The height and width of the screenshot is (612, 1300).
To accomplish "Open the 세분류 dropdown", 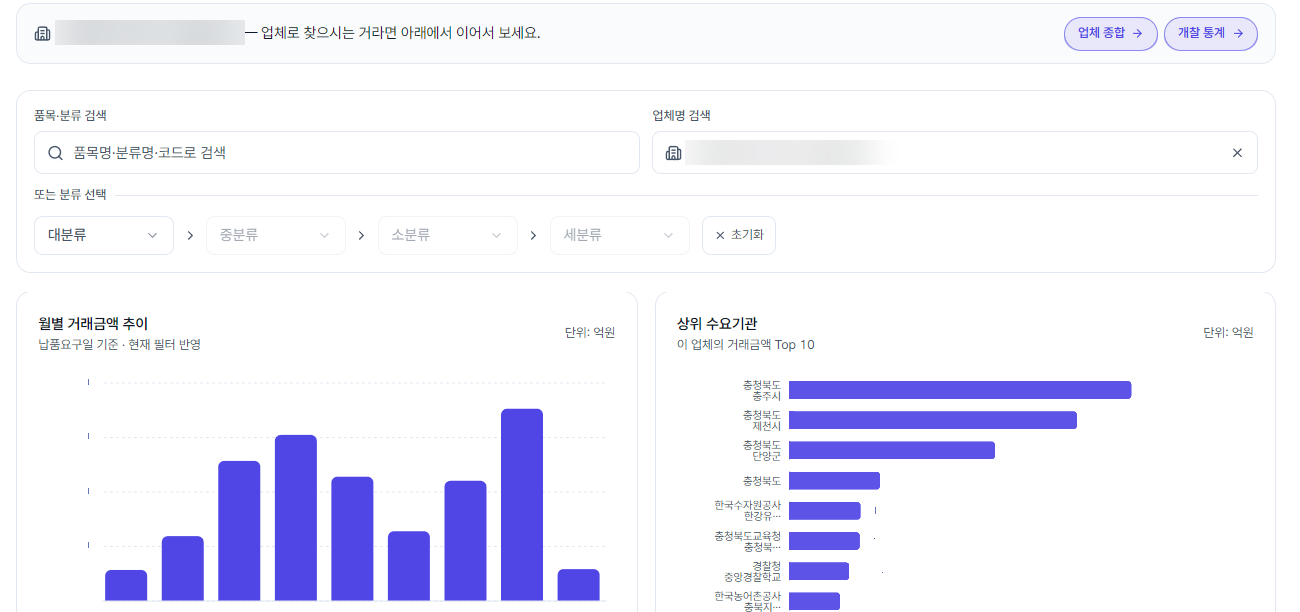I will [x=620, y=236].
